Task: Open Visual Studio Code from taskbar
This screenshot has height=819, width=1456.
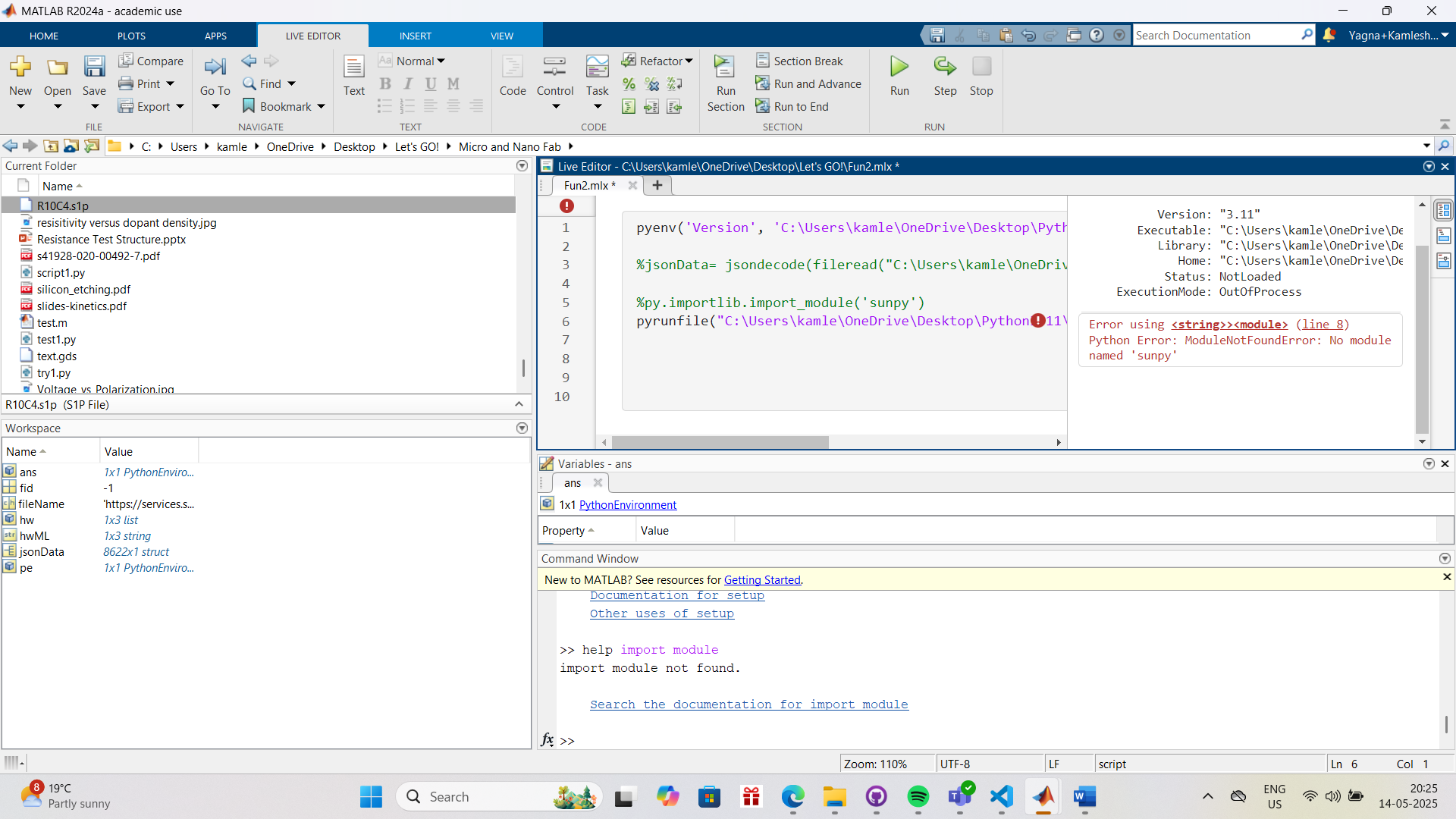Action: pyautogui.click(x=1001, y=796)
